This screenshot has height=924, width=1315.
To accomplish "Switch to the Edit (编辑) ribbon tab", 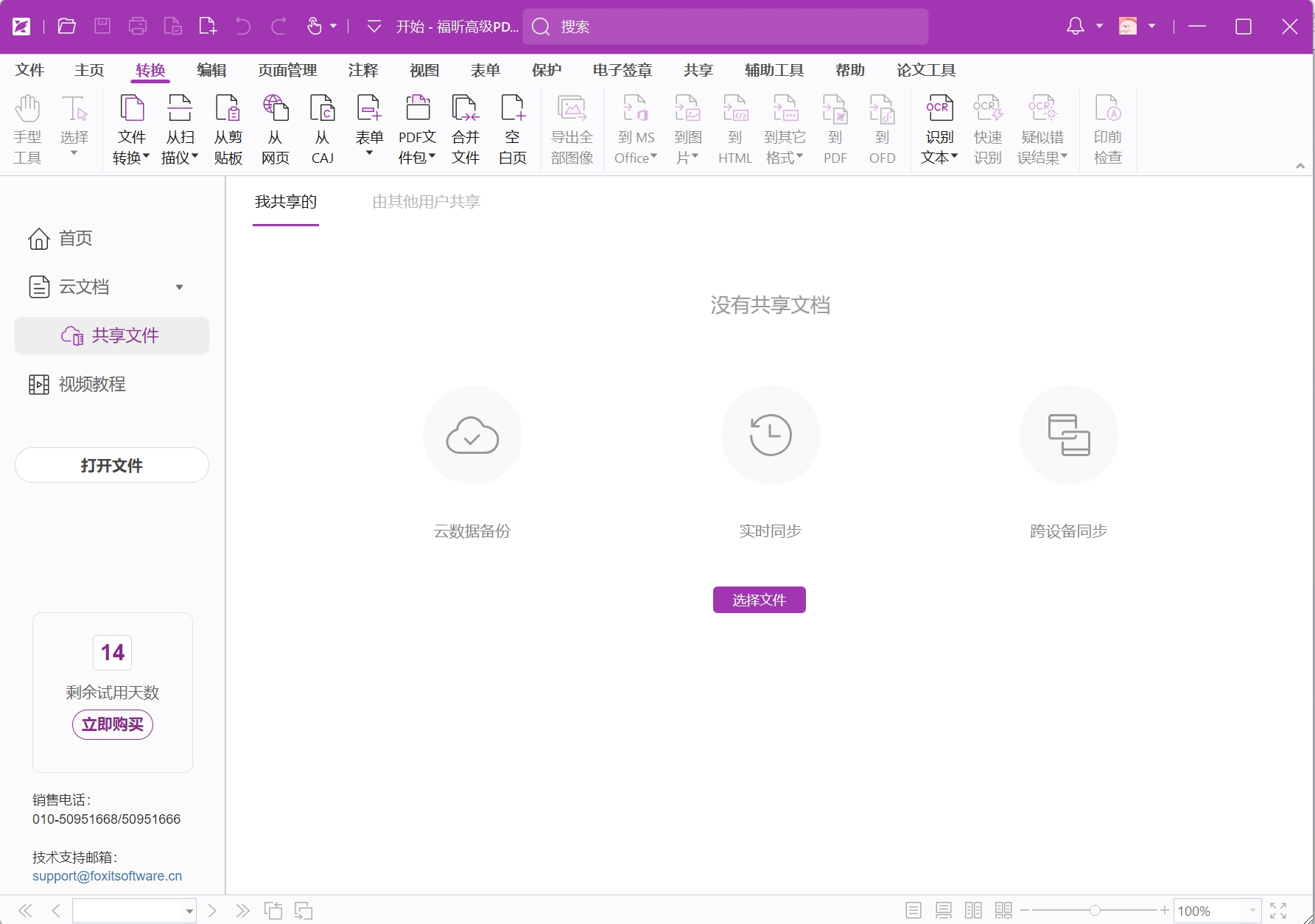I will click(x=211, y=70).
